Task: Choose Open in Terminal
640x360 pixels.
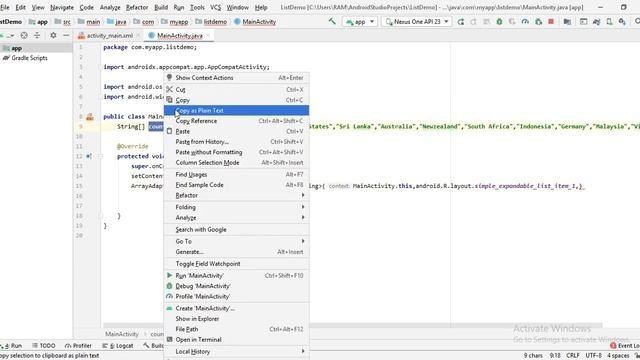Action: click(236, 340)
